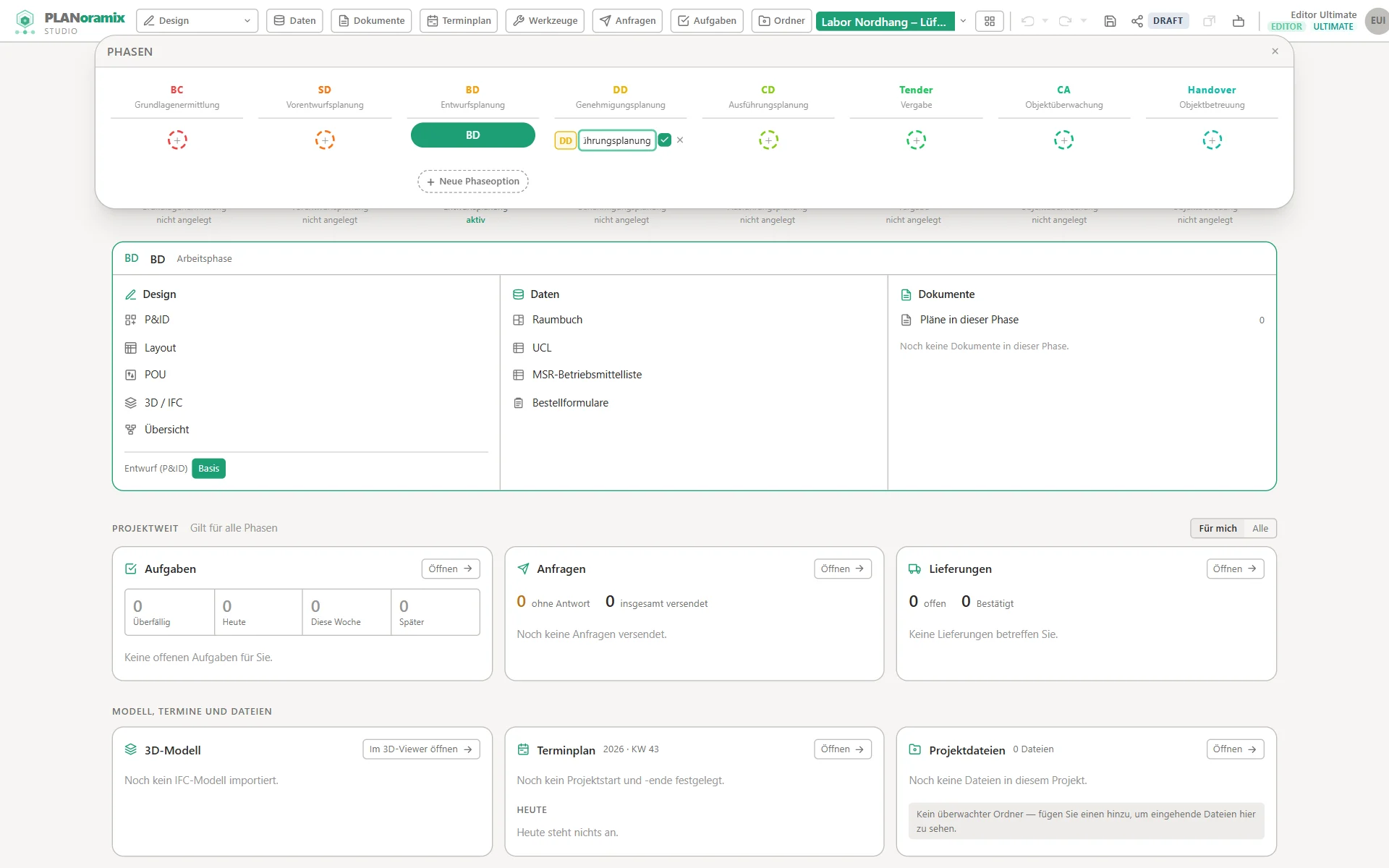
Task: Open the Anfragen toolbar menu
Action: (x=628, y=21)
